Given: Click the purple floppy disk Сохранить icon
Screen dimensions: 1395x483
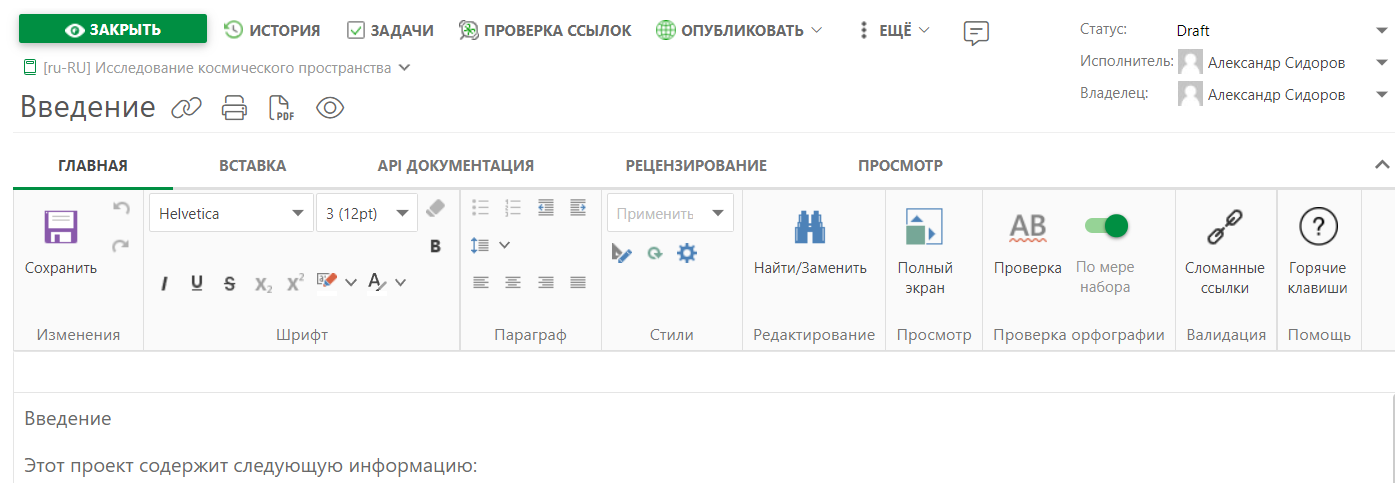Looking at the screenshot, I should tap(60, 227).
